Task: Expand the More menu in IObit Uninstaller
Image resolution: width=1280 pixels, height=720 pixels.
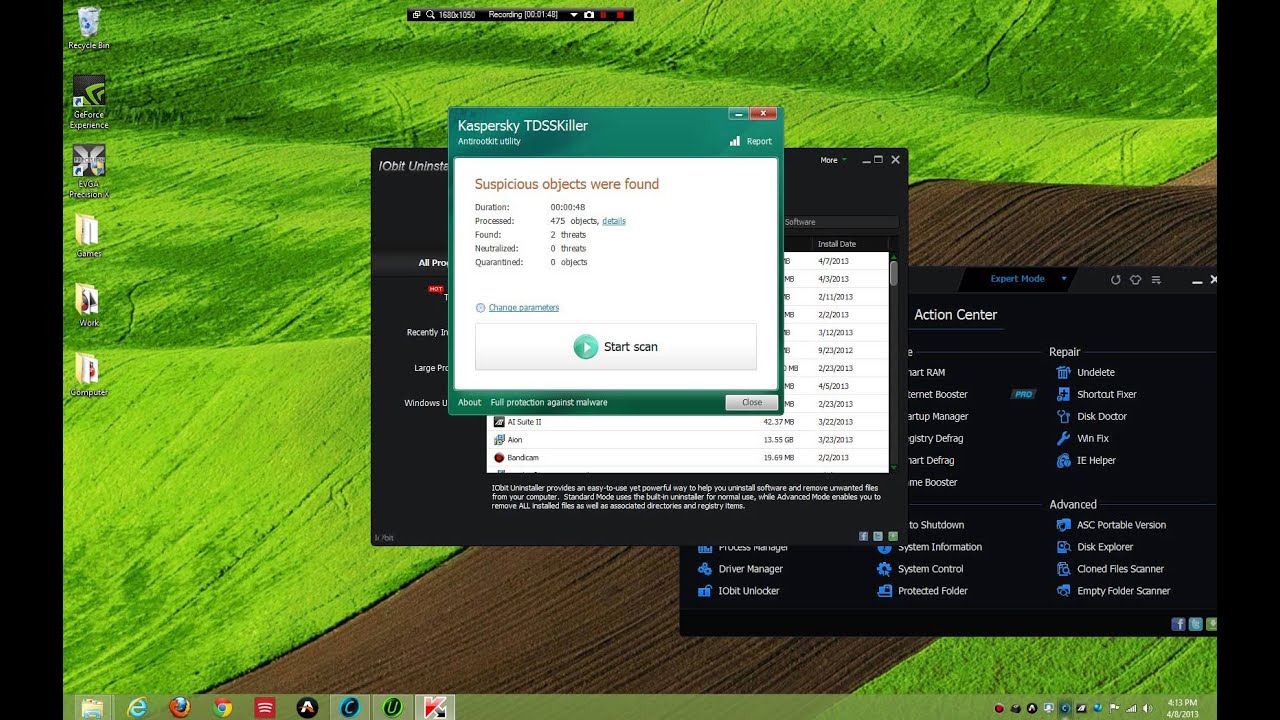Action: [833, 160]
